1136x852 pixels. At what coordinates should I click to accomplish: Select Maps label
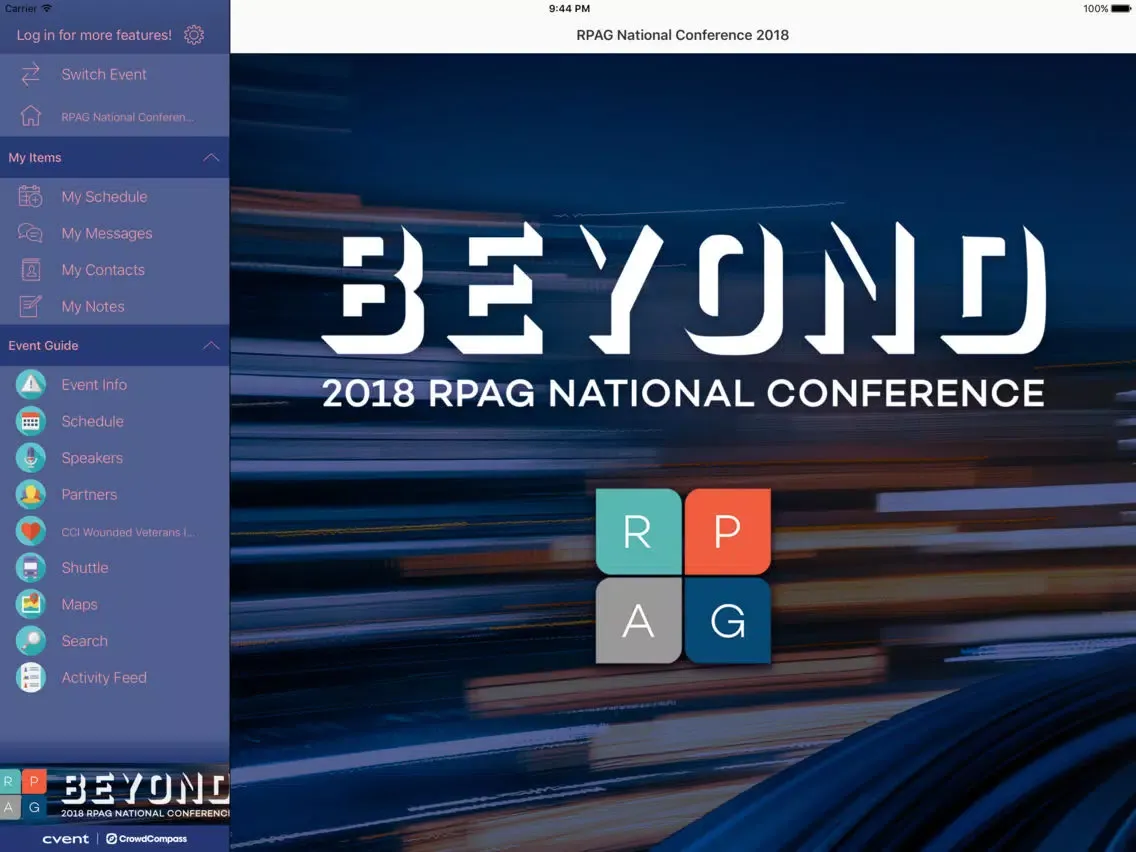point(79,604)
